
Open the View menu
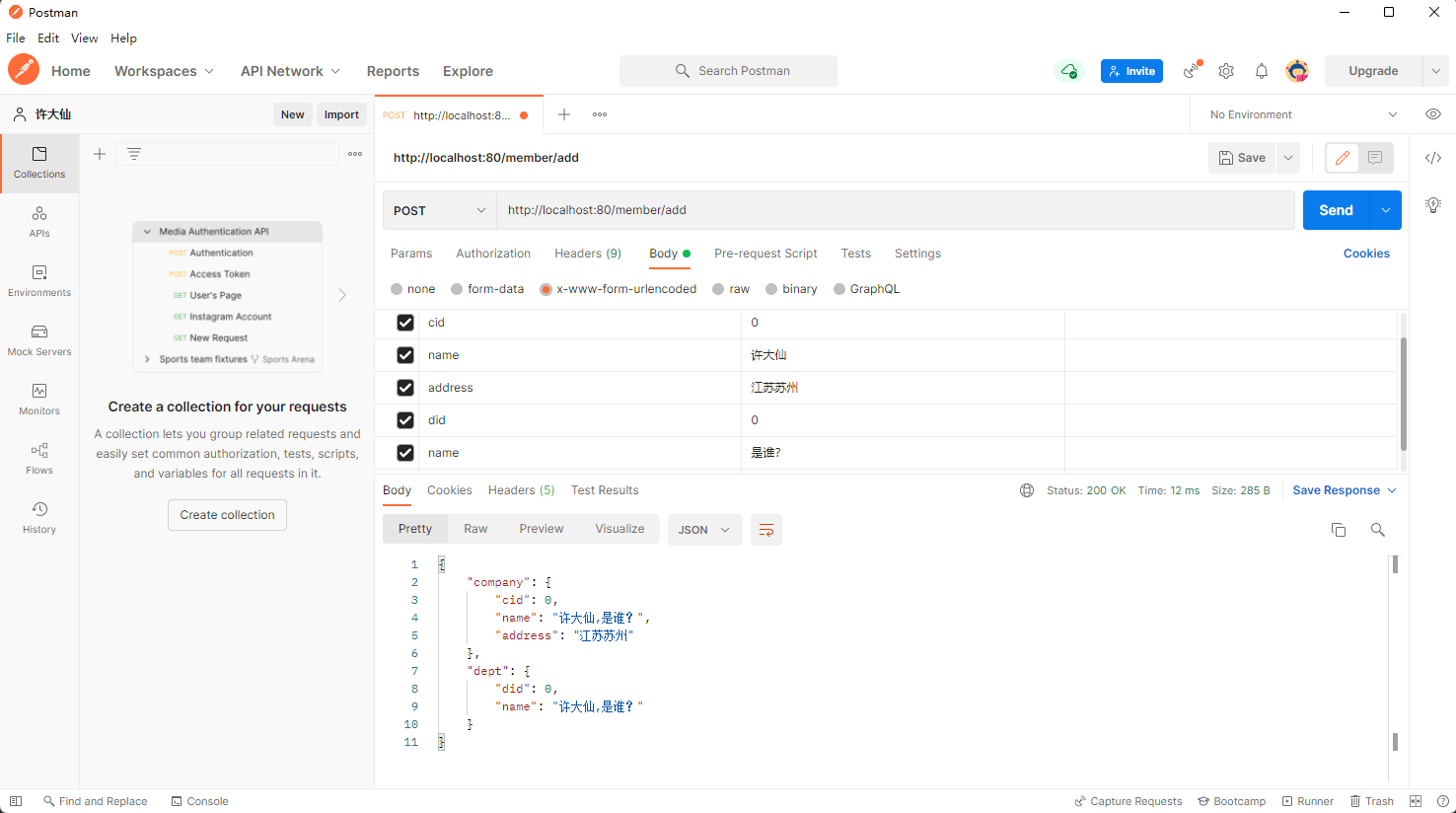[85, 38]
